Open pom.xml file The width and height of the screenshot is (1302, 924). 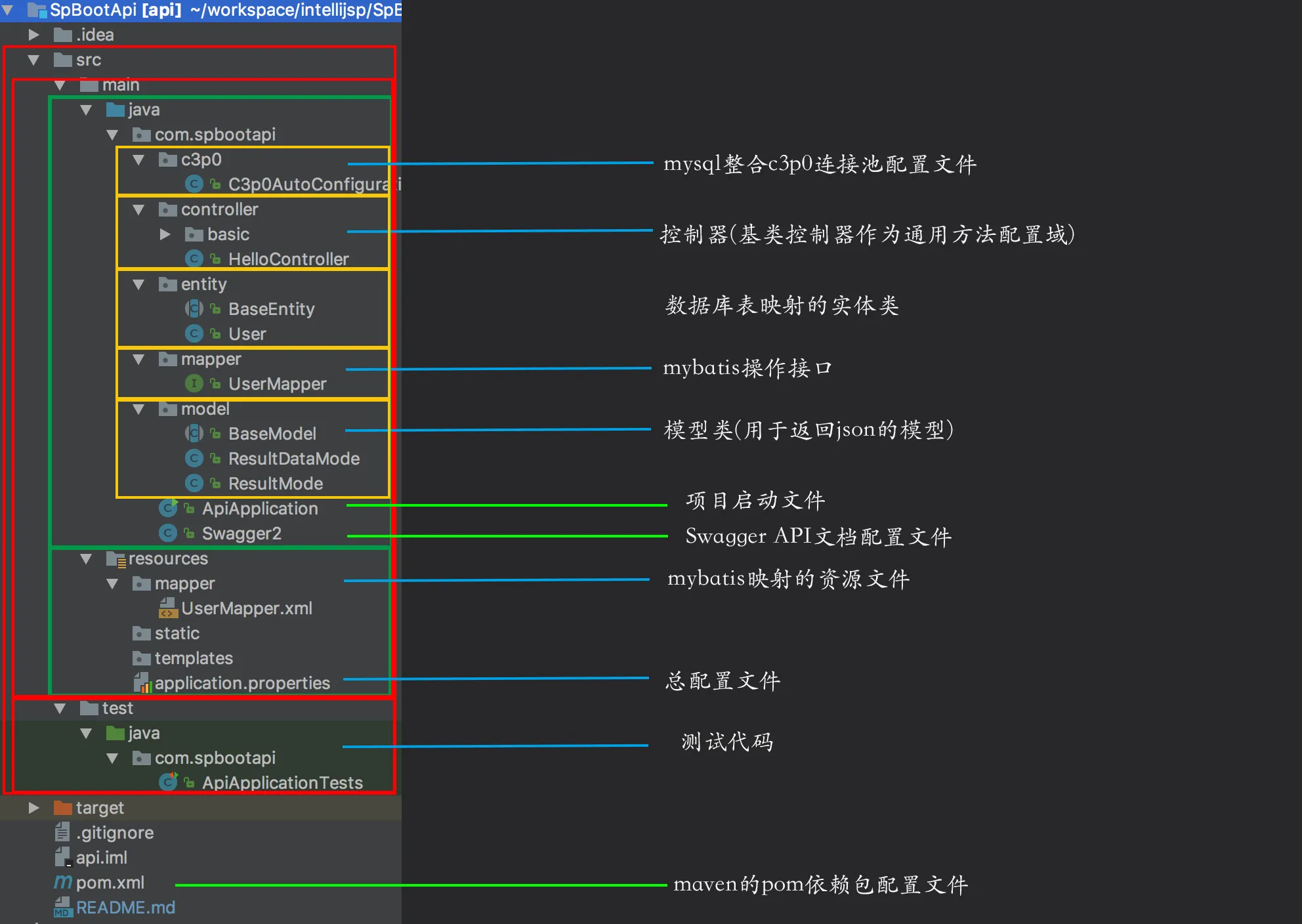point(110,883)
